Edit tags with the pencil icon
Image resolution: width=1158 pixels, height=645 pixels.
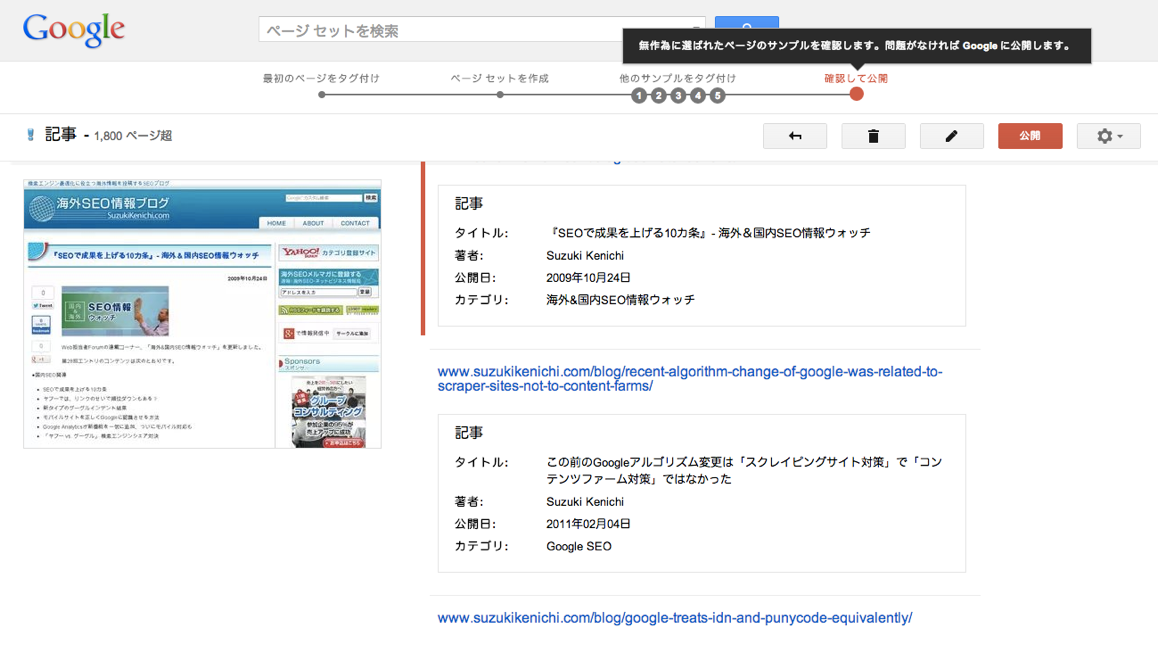click(951, 136)
